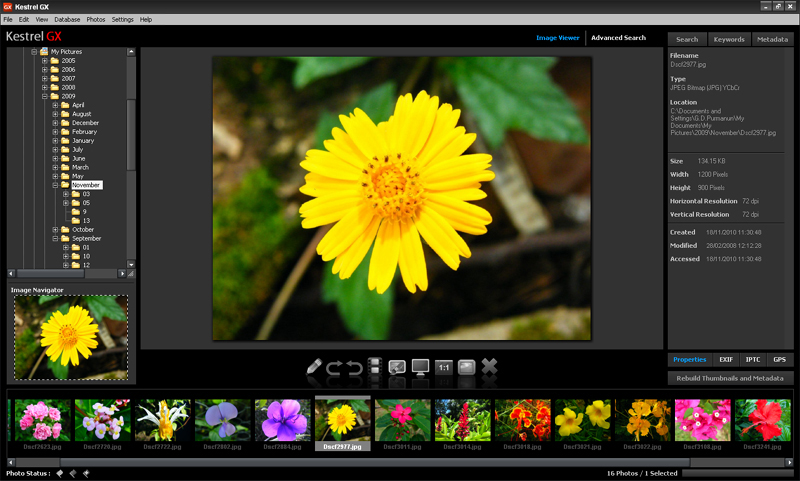Set zoom with the 1:1 icon

(444, 368)
